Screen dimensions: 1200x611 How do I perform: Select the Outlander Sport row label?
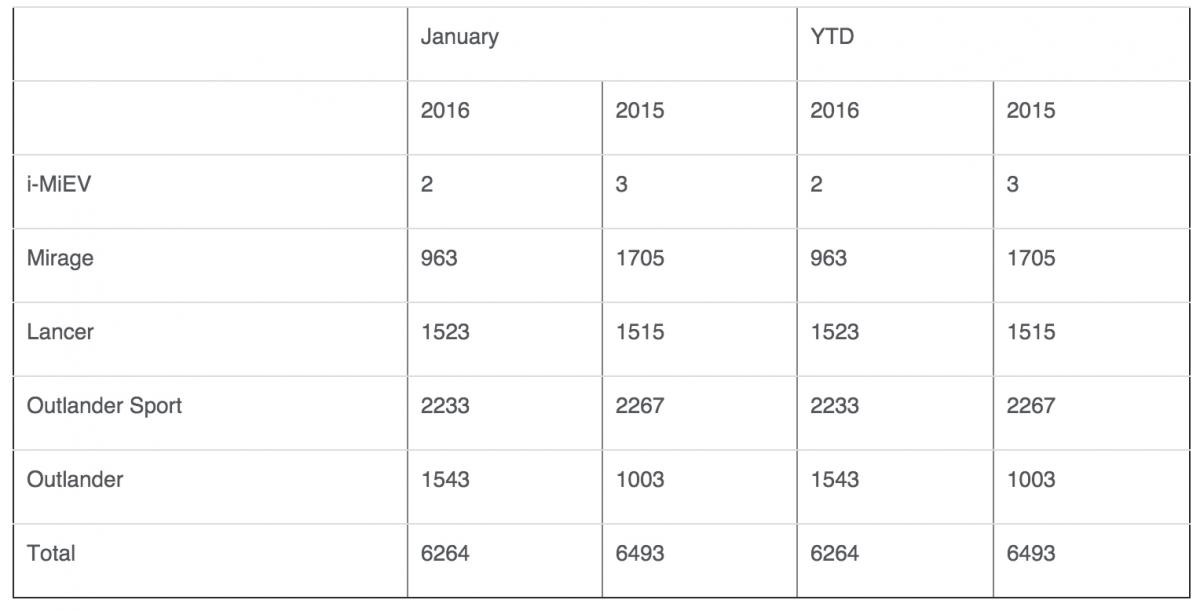104,406
